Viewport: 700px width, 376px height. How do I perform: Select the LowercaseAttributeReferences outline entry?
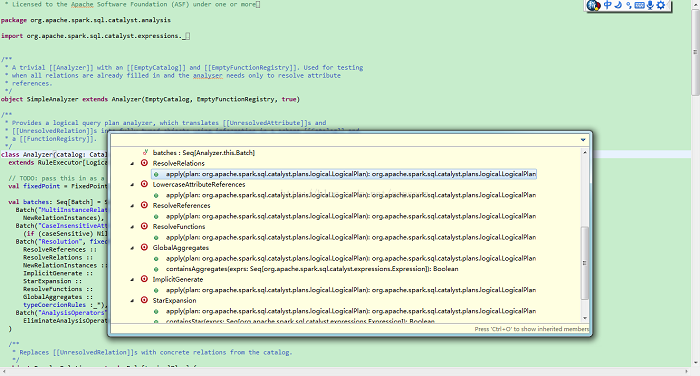click(199, 184)
